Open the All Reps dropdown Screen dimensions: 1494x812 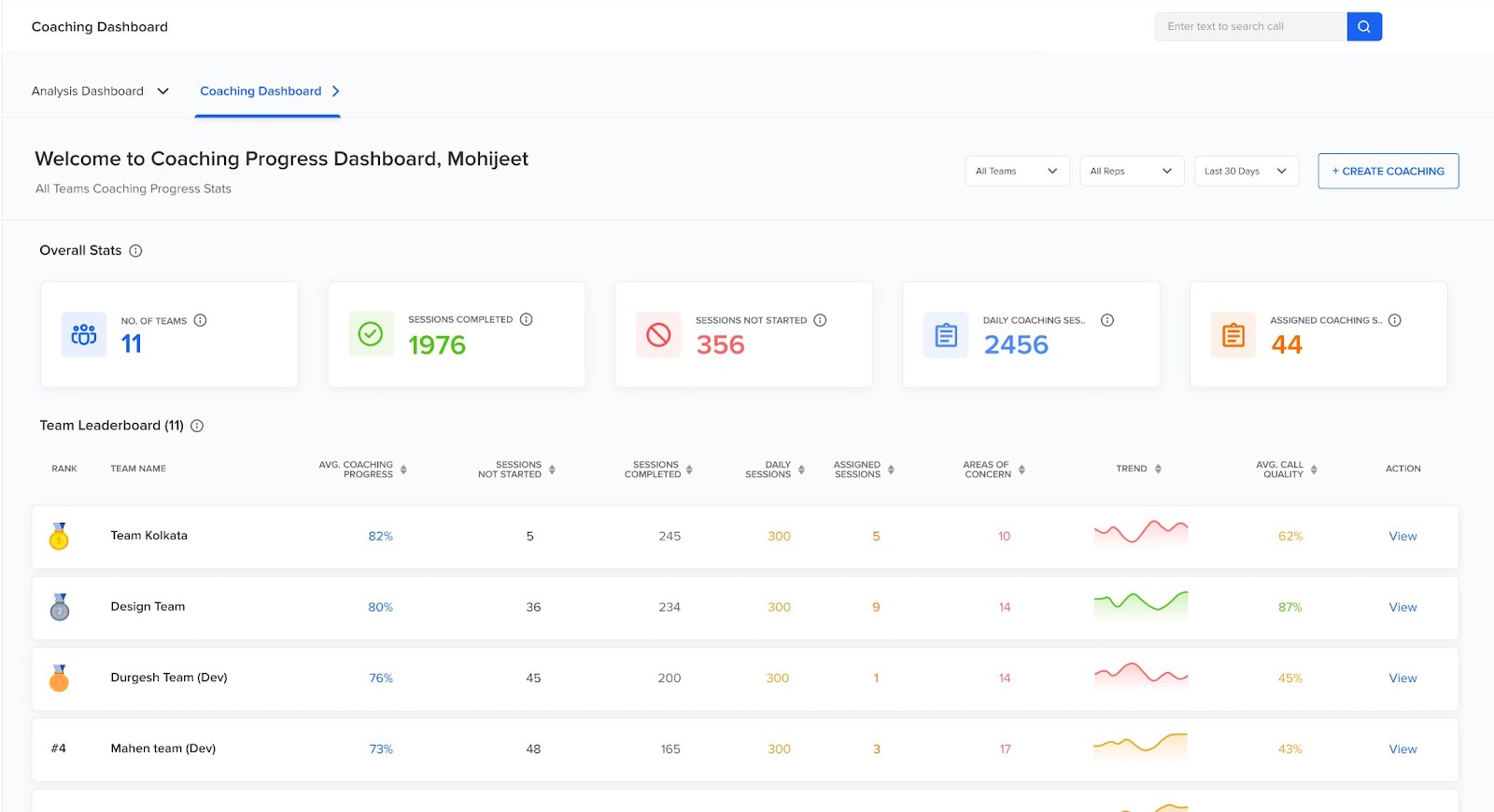point(1132,171)
